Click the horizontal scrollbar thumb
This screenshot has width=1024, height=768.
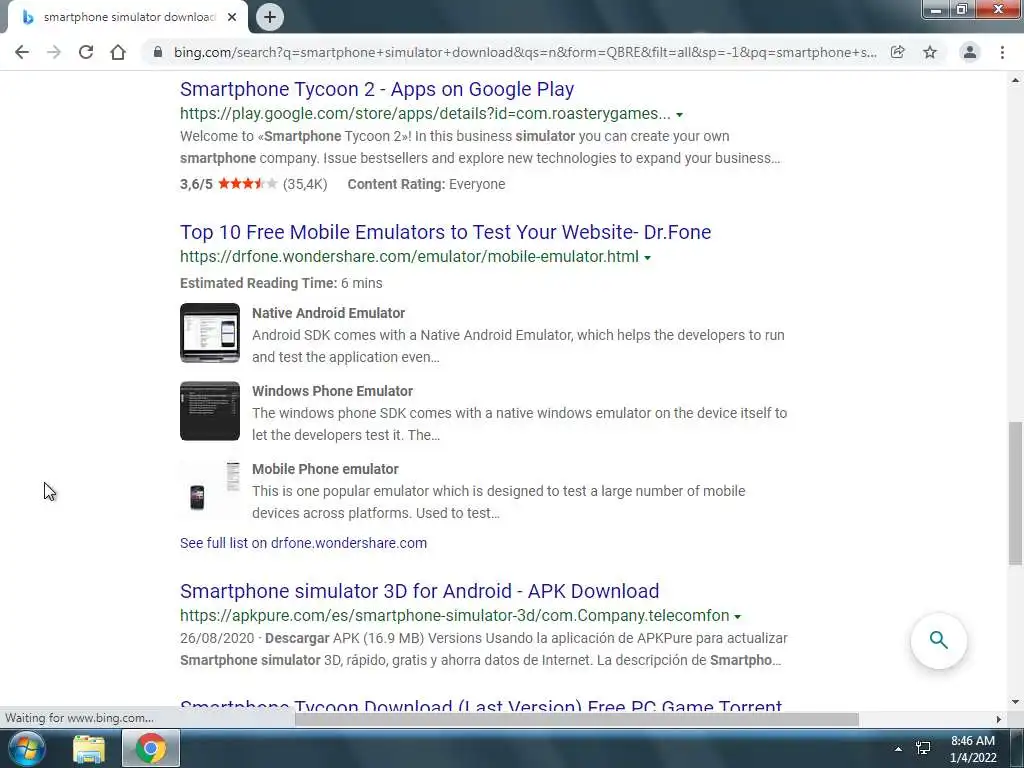pyautogui.click(x=577, y=719)
